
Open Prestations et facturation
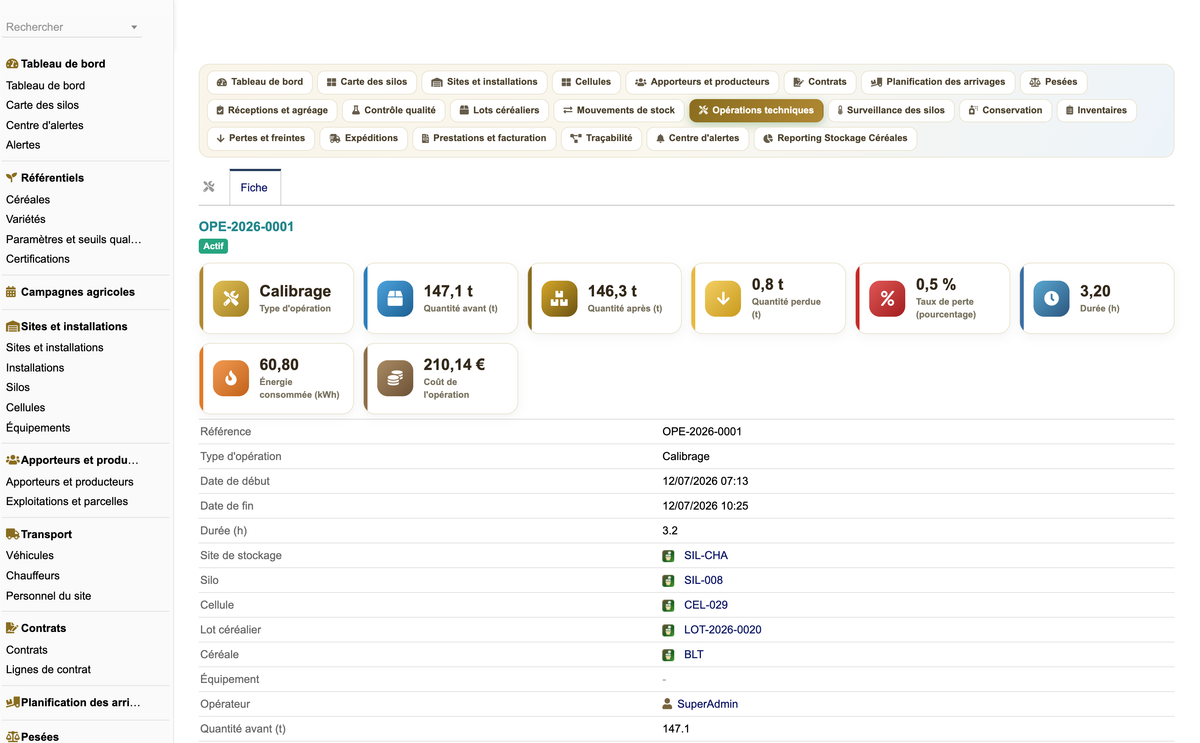(x=483, y=138)
